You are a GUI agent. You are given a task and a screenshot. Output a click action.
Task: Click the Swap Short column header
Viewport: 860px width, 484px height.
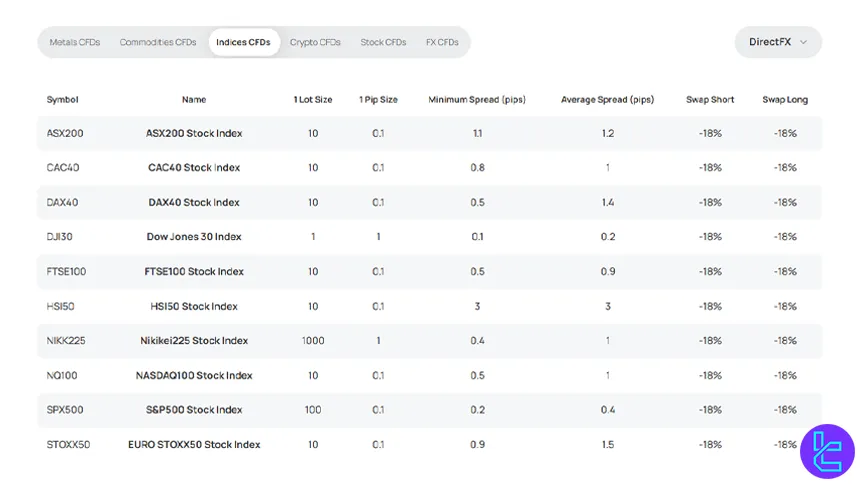tap(710, 99)
